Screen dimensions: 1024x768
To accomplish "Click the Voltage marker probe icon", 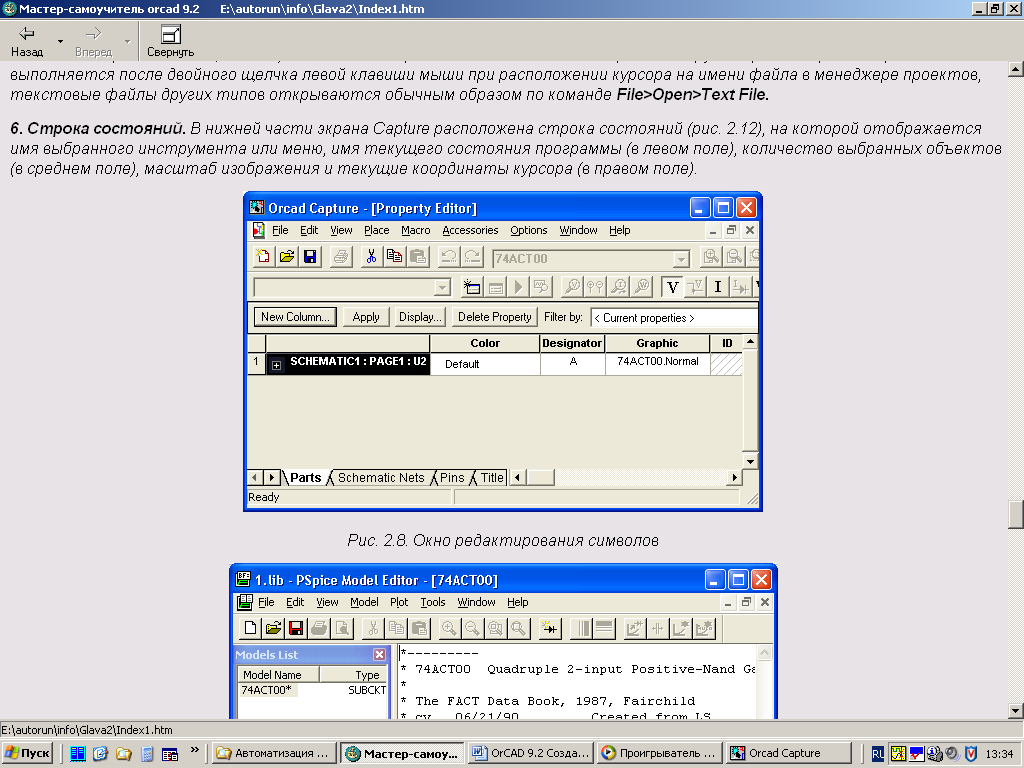I will click(x=572, y=287).
